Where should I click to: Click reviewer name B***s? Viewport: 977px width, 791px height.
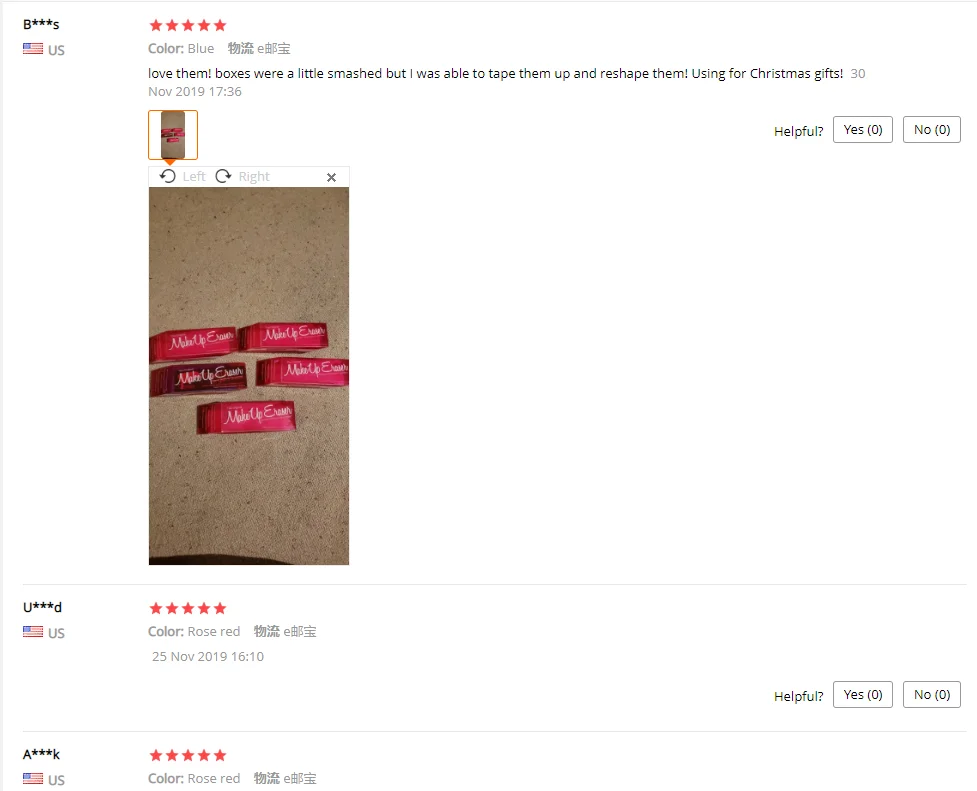coord(41,24)
